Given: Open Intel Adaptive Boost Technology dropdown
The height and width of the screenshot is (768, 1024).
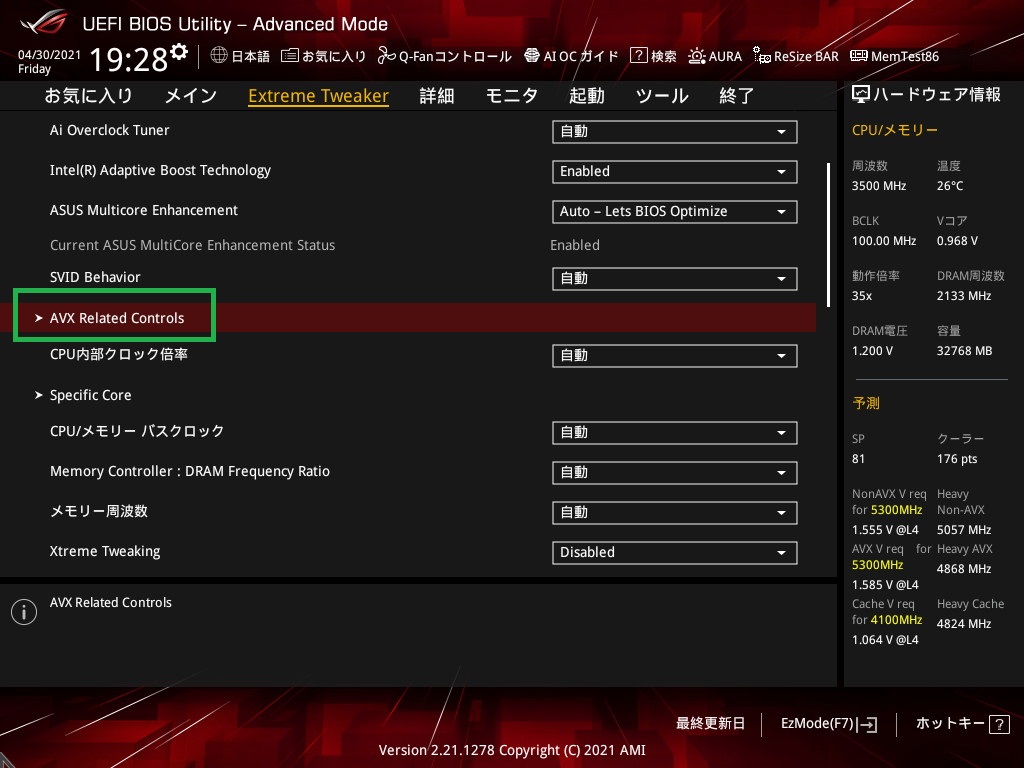Looking at the screenshot, I should [x=675, y=172].
